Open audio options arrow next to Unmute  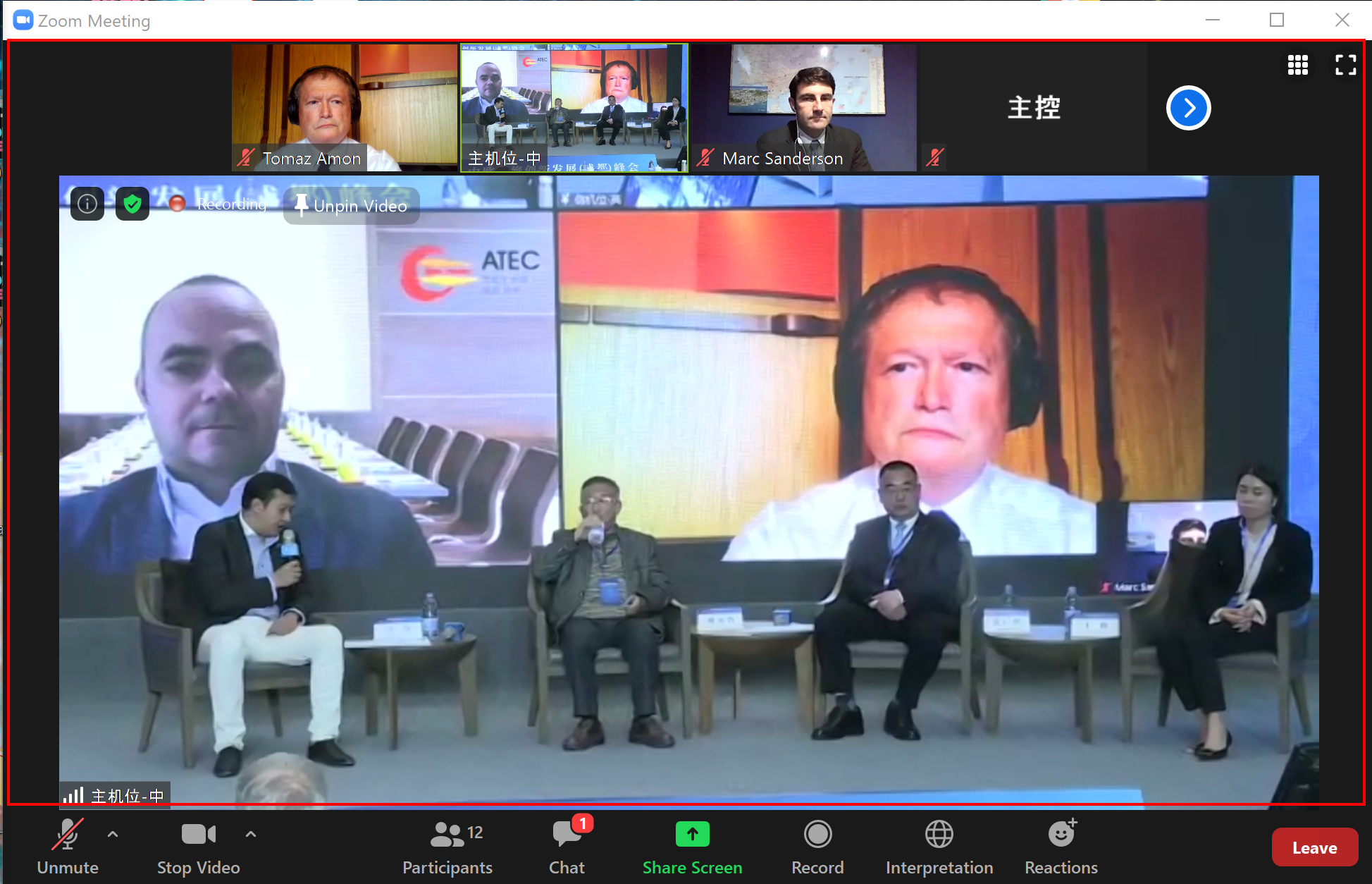point(113,835)
